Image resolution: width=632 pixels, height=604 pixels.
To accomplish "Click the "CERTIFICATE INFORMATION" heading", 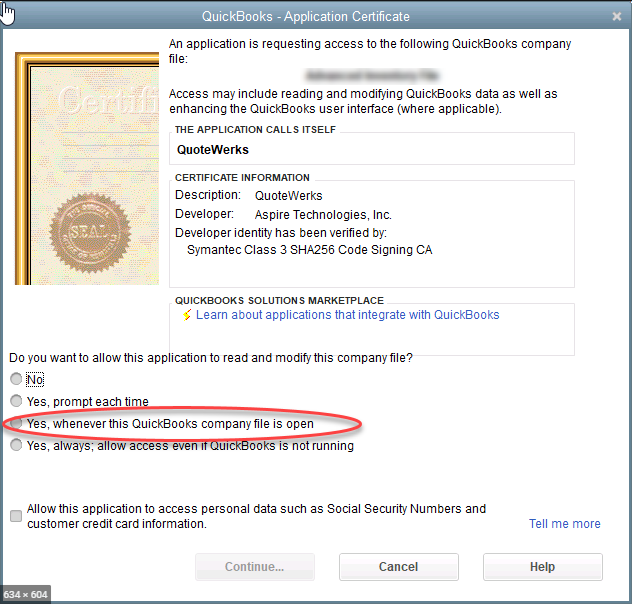I will coord(242,178).
